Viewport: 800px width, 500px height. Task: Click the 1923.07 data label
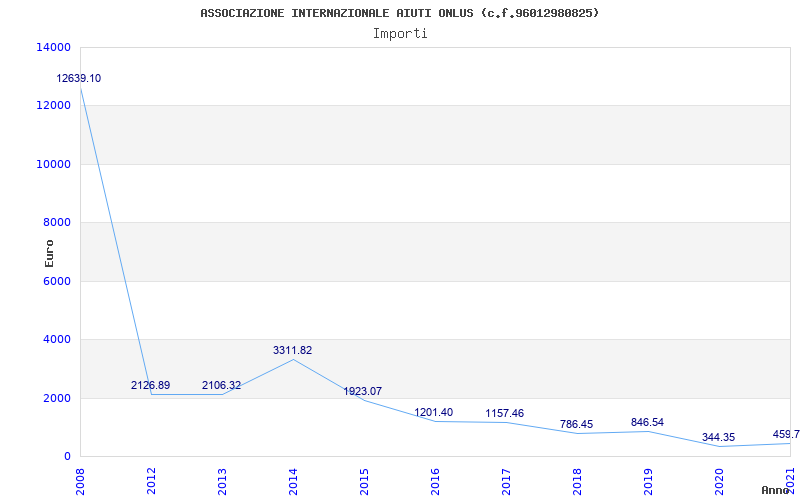(362, 391)
